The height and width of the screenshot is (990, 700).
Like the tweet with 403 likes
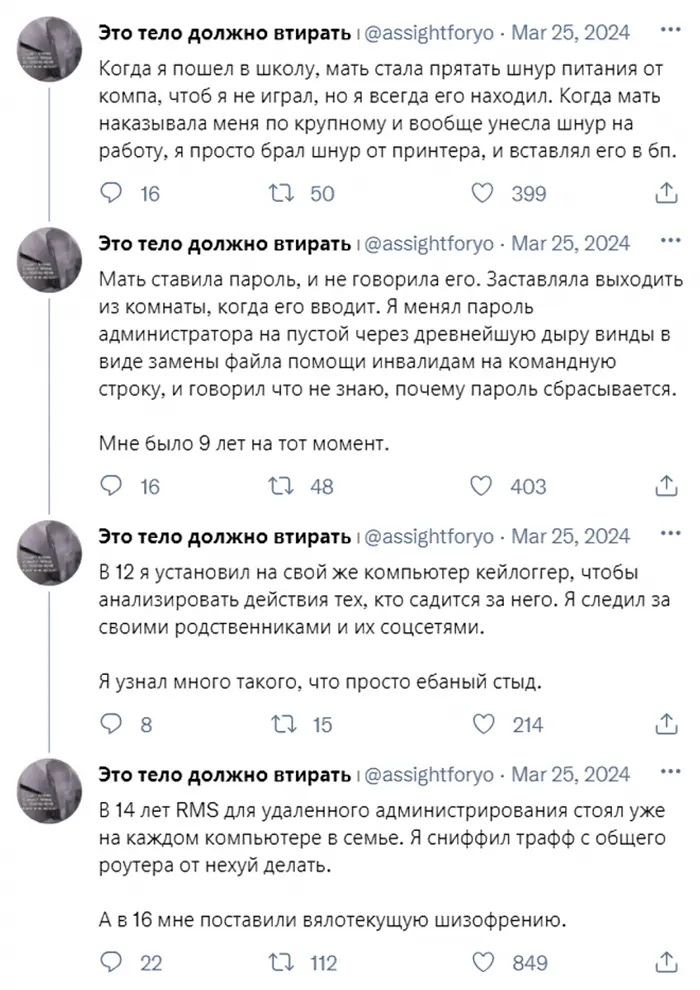click(483, 486)
